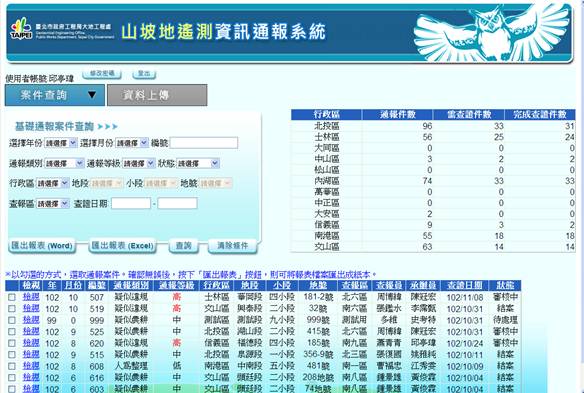Open 檢視 link for case 519

(x=31, y=309)
